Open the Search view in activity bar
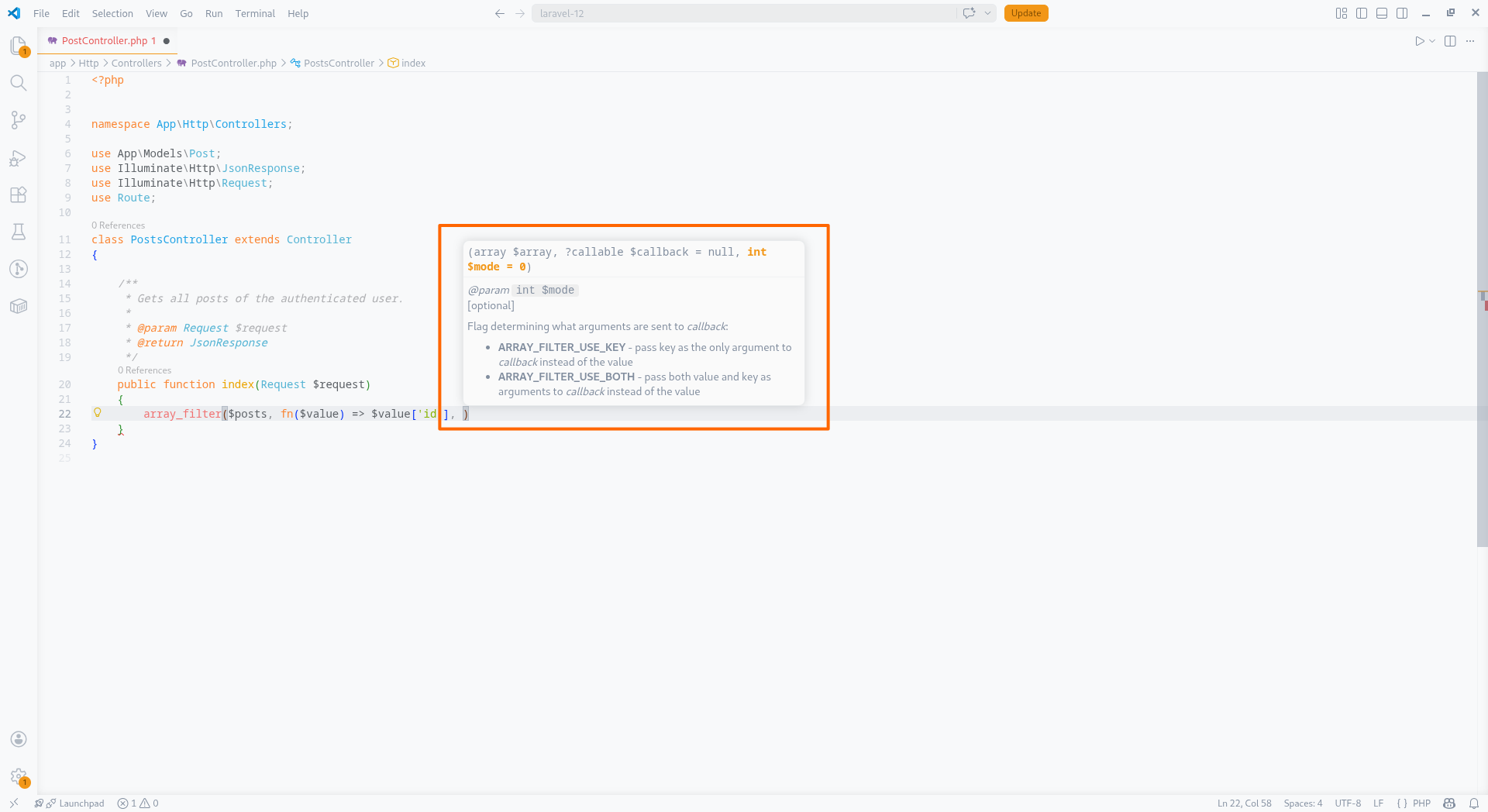This screenshot has height=812, width=1488. [19, 83]
